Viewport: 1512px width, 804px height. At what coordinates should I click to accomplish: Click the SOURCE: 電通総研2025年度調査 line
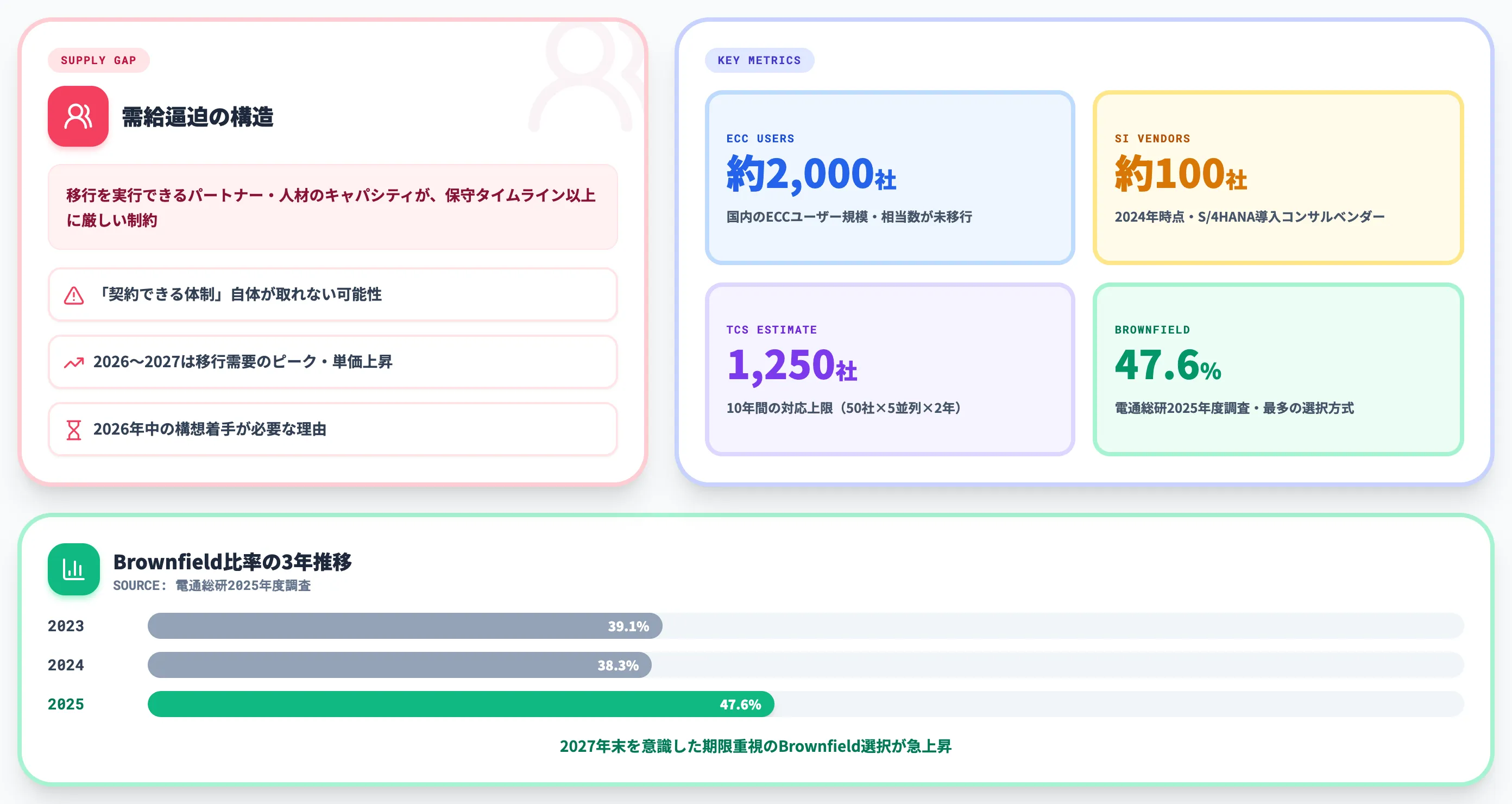tap(212, 586)
